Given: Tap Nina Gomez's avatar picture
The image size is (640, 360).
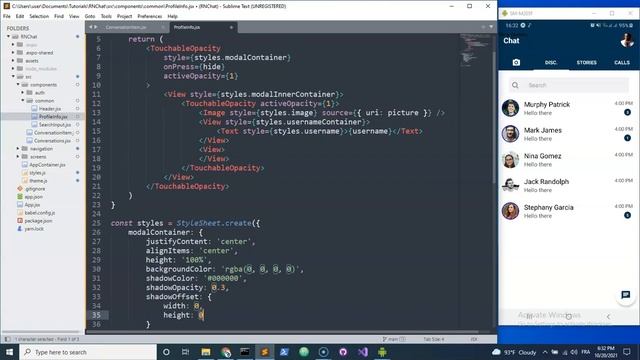Looking at the screenshot, I should (510, 160).
